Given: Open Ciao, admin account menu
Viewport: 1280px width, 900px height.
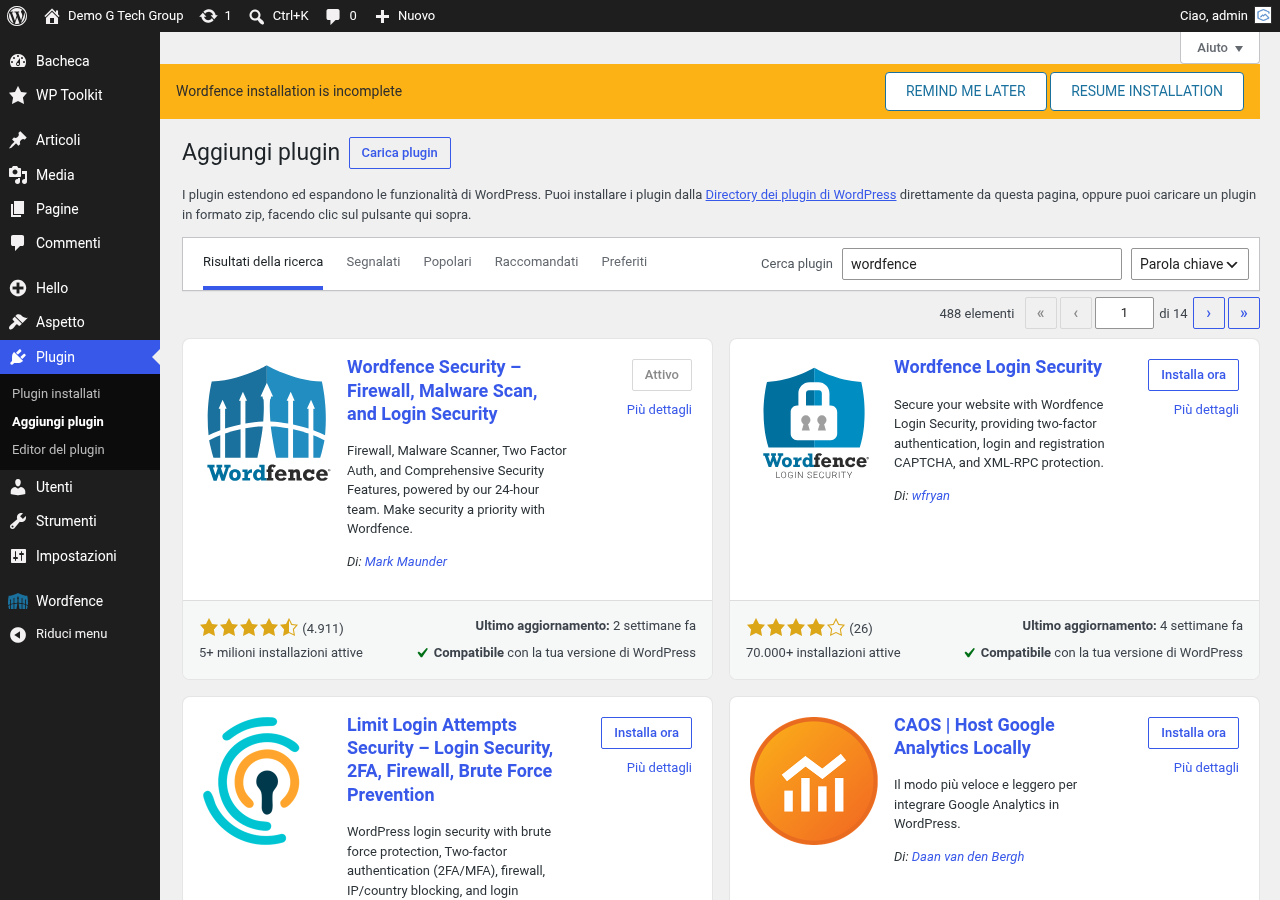Looking at the screenshot, I should pos(1225,16).
